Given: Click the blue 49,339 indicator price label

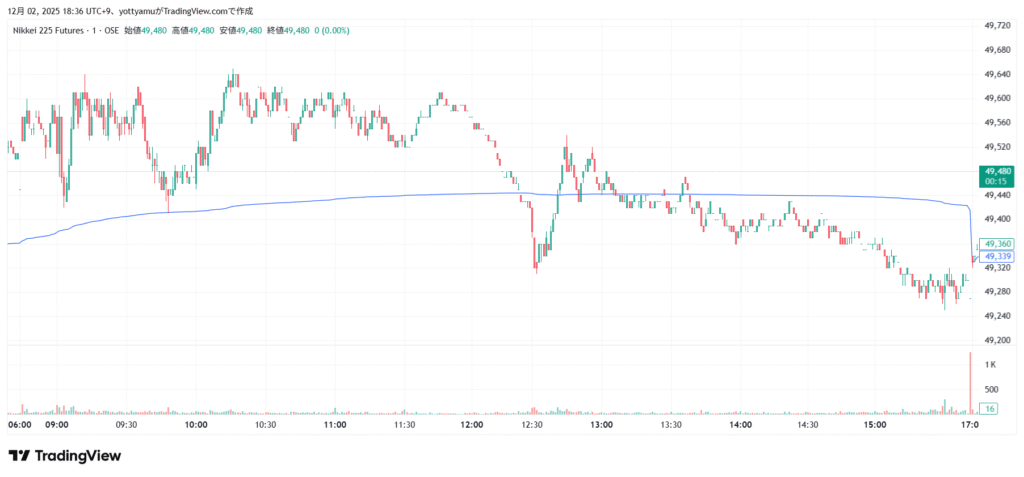Looking at the screenshot, I should [x=999, y=256].
